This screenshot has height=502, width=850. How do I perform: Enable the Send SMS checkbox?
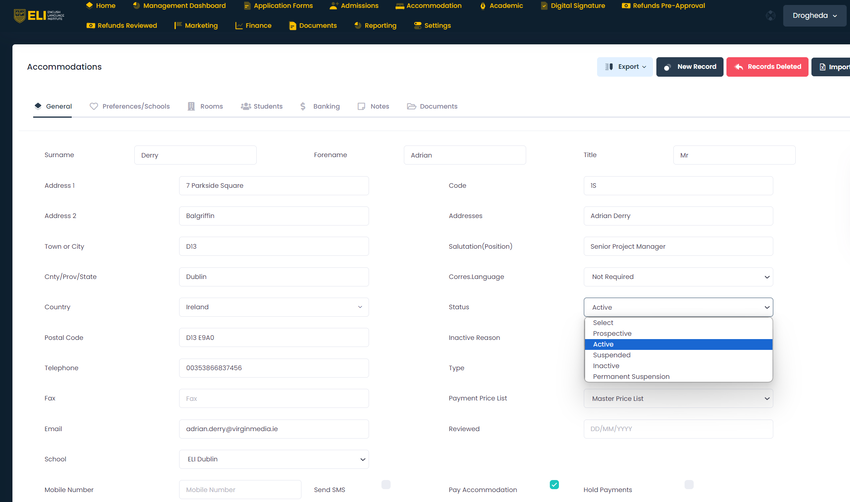386,485
